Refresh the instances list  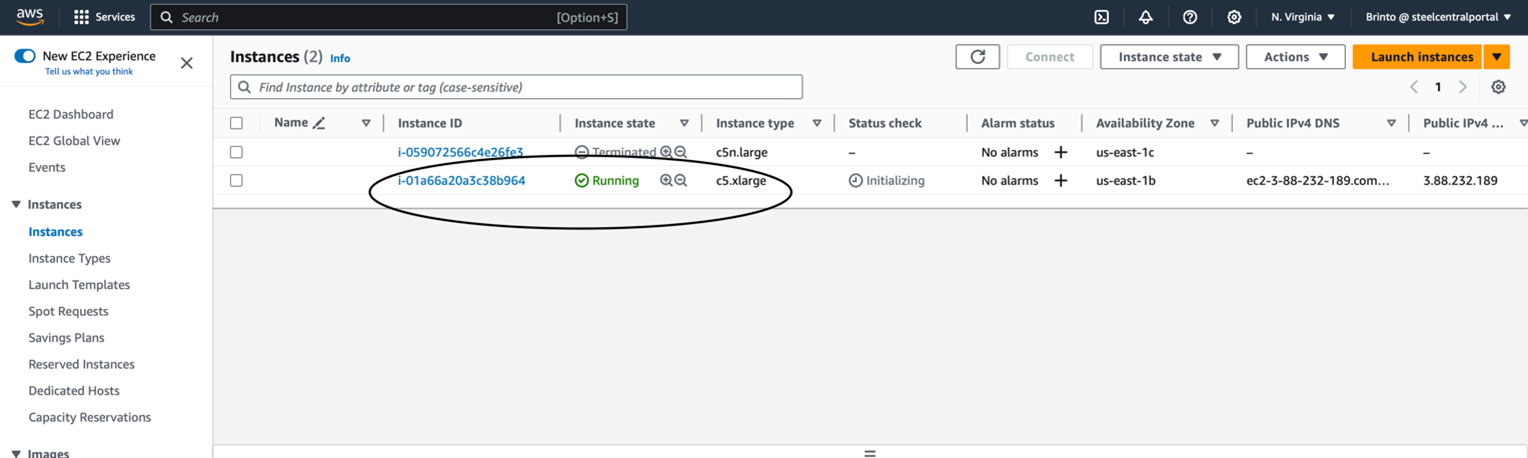[x=977, y=57]
